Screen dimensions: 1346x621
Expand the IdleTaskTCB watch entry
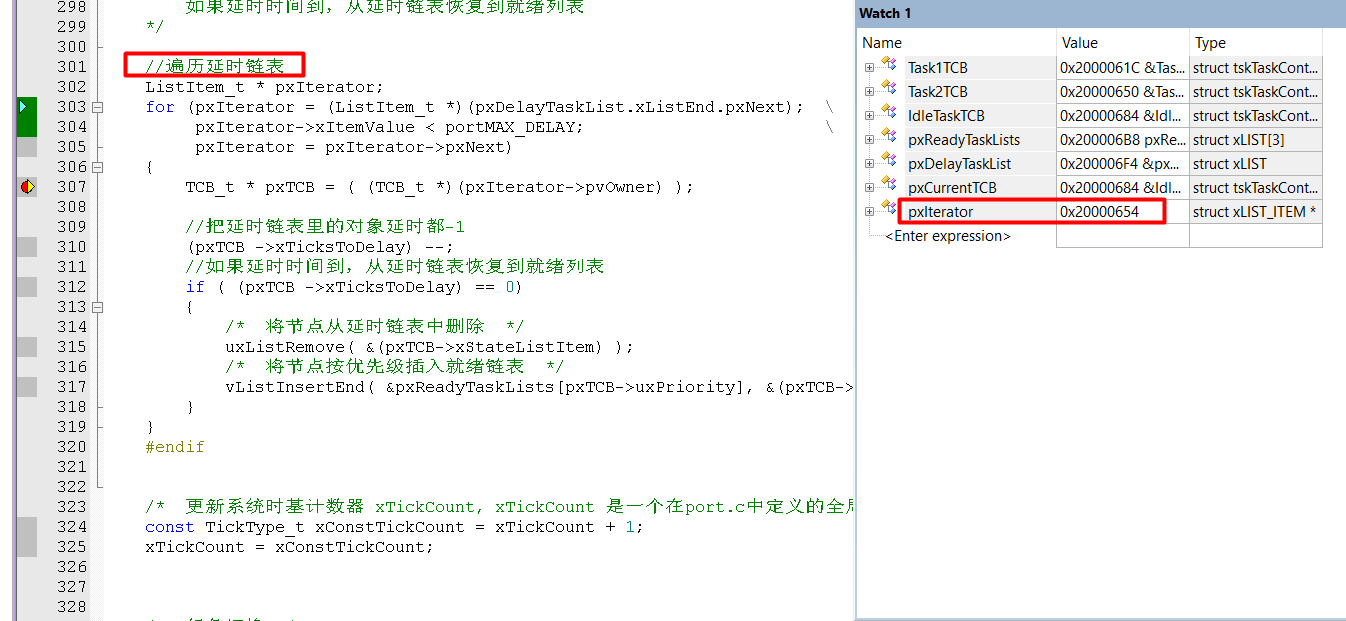click(870, 116)
